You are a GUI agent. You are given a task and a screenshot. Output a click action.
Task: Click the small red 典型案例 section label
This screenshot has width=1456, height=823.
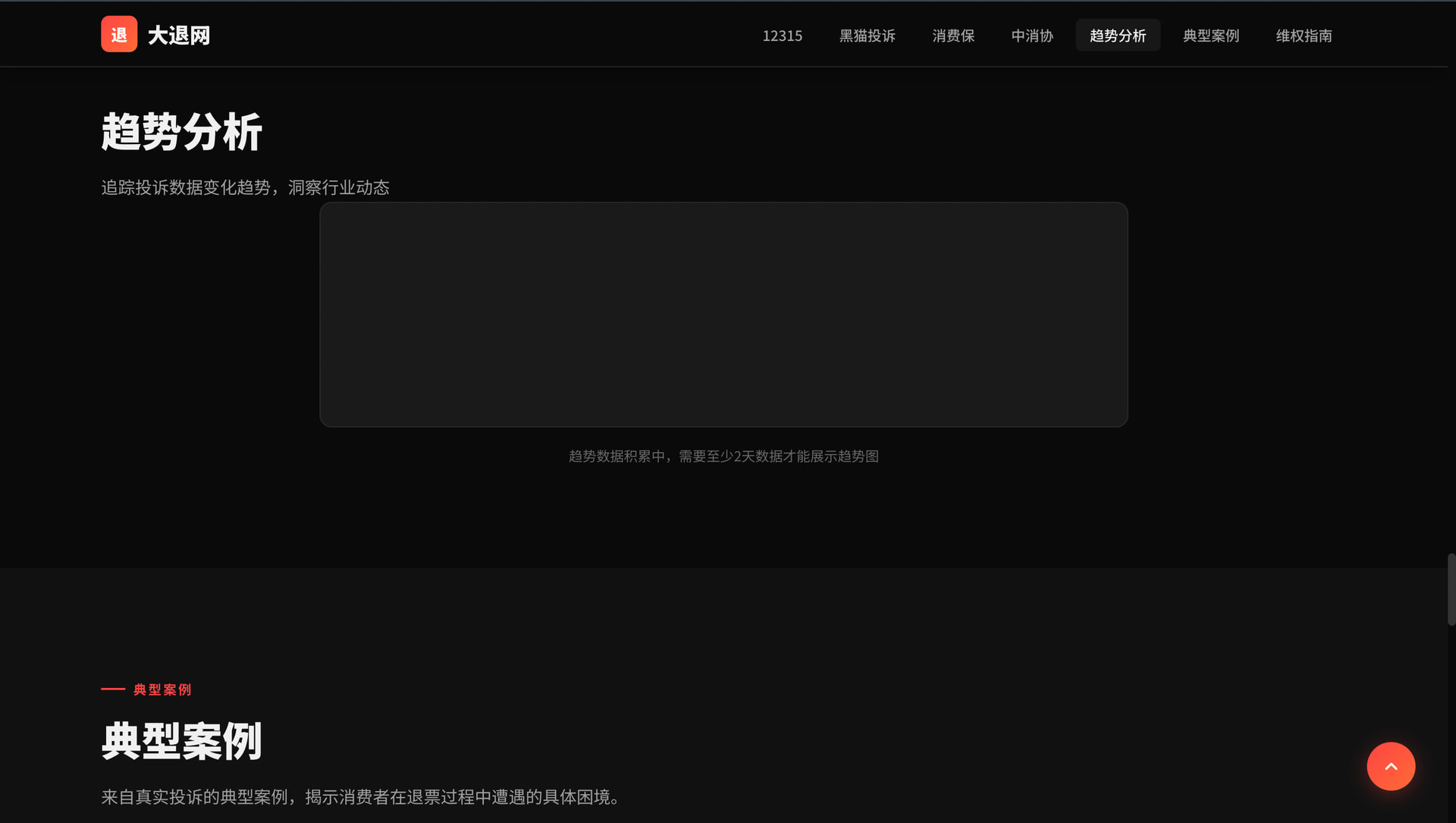point(162,689)
